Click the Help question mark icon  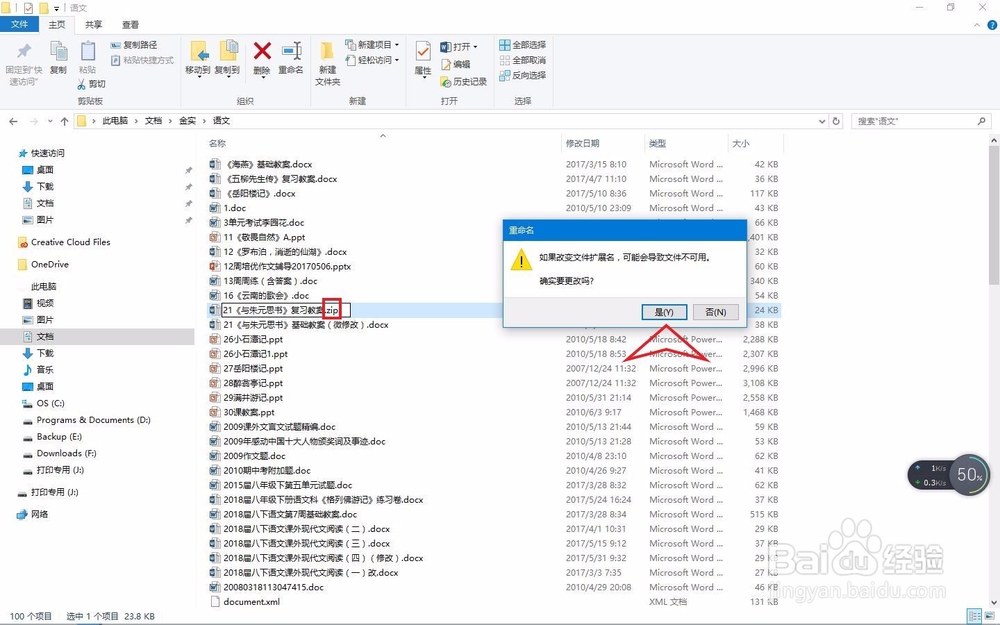[992, 25]
